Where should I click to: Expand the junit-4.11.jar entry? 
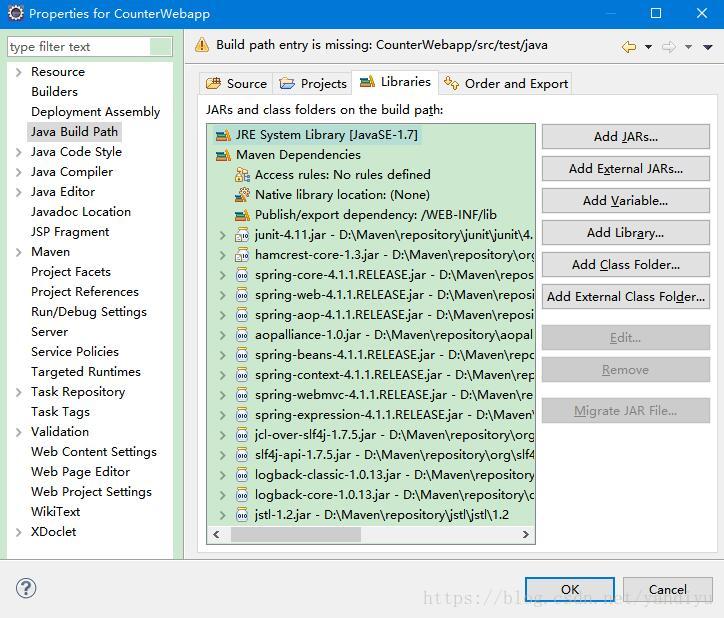point(223,235)
